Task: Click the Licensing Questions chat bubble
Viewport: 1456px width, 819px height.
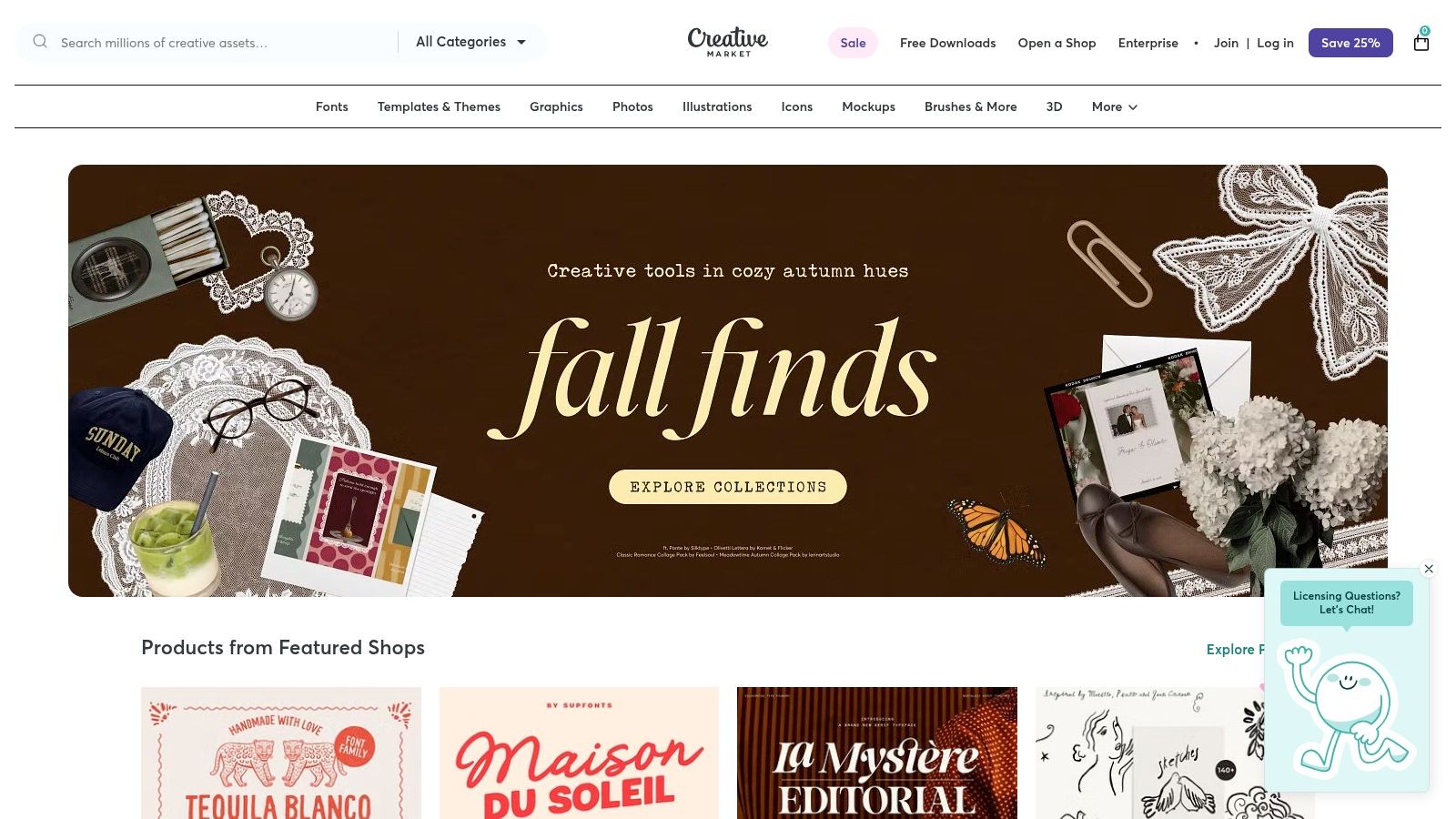Action: click(x=1347, y=602)
